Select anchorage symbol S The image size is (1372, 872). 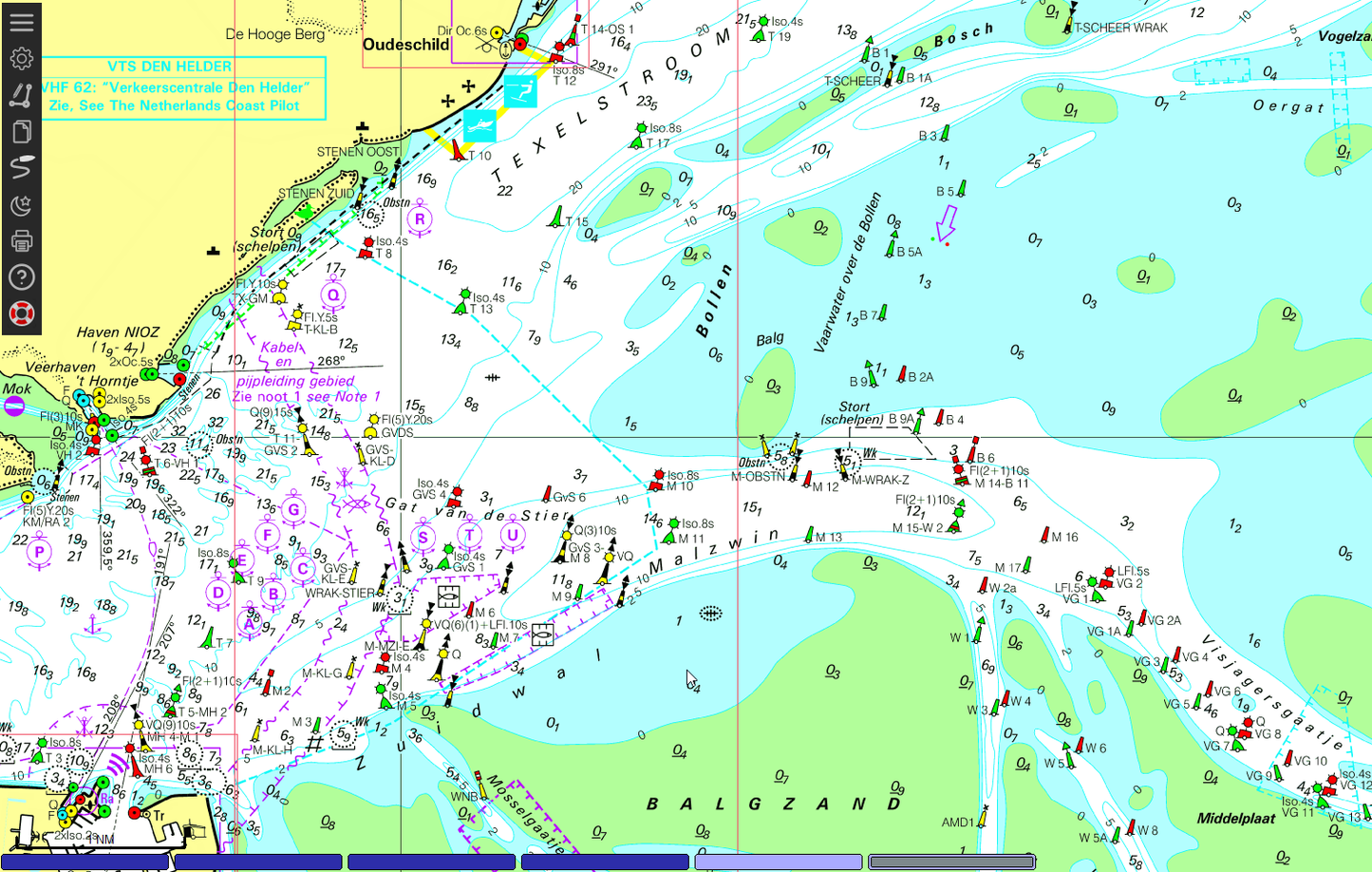[x=423, y=538]
